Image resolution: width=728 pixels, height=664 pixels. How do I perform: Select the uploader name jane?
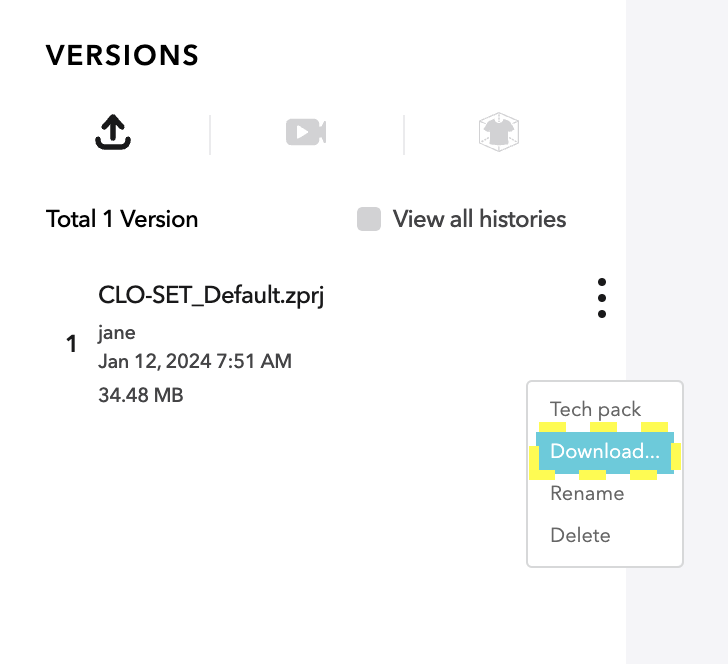pyautogui.click(x=117, y=333)
